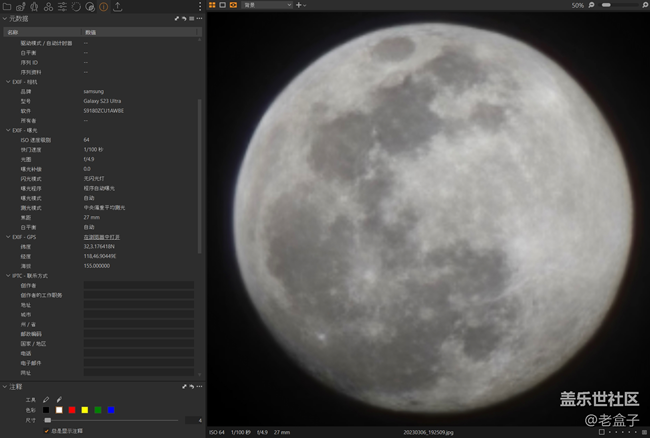Select the annotation pen tool
The image size is (650, 438).
(x=46, y=399)
